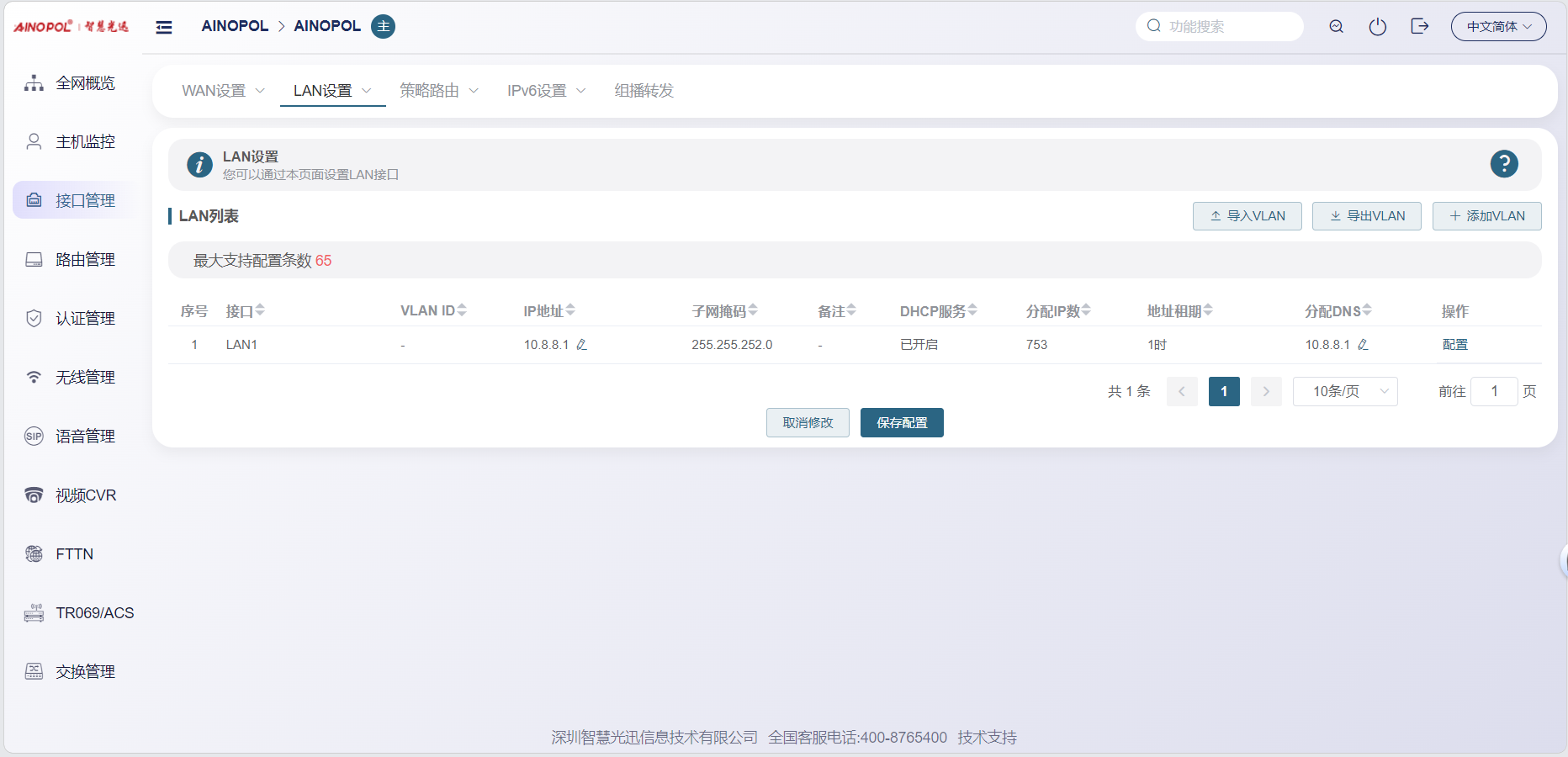The height and width of the screenshot is (757, 1568).
Task: Sort the table by VLAN ID
Action: pos(462,310)
